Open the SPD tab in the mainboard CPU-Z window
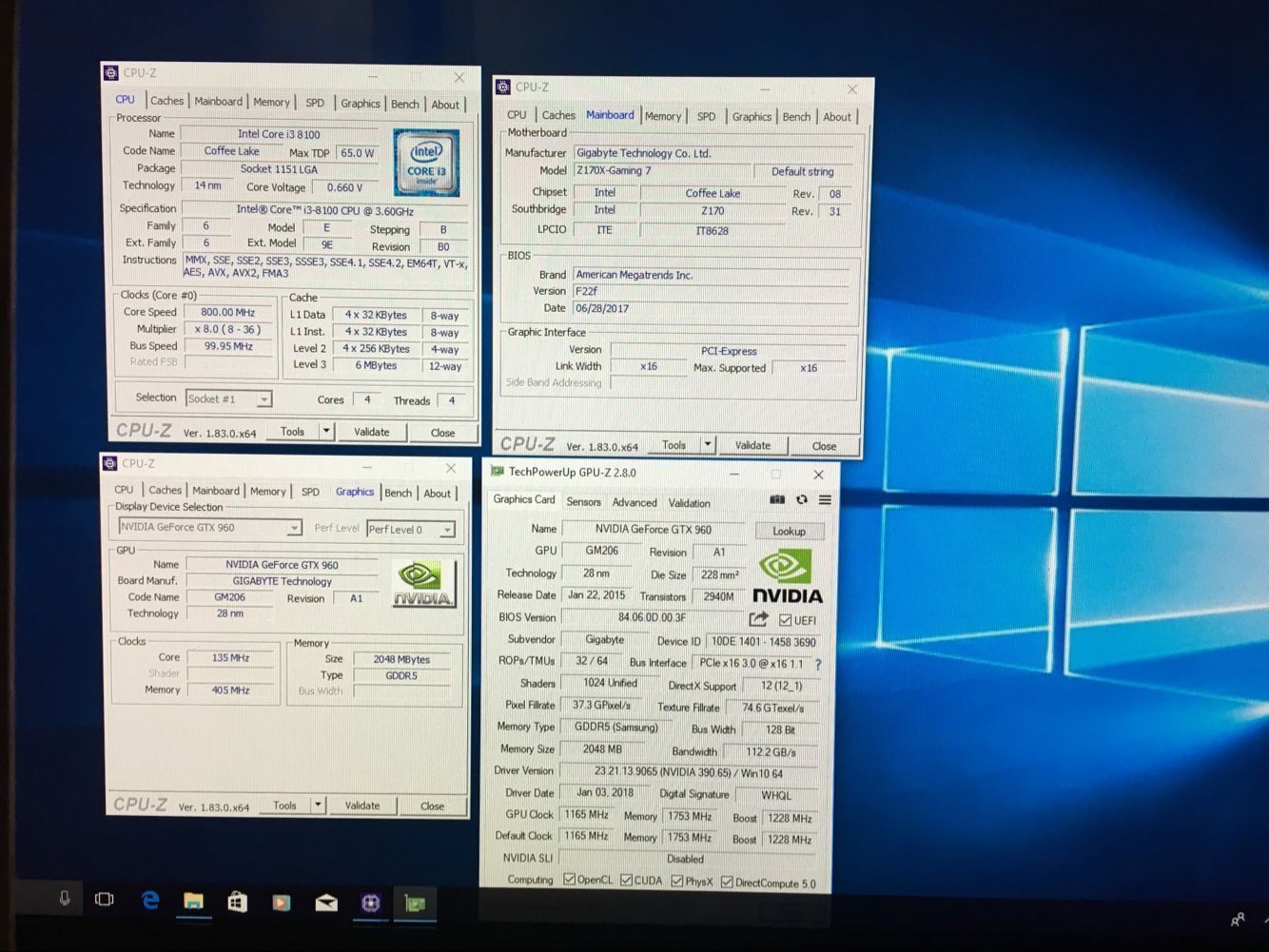This screenshot has height=952, width=1269. (x=706, y=116)
